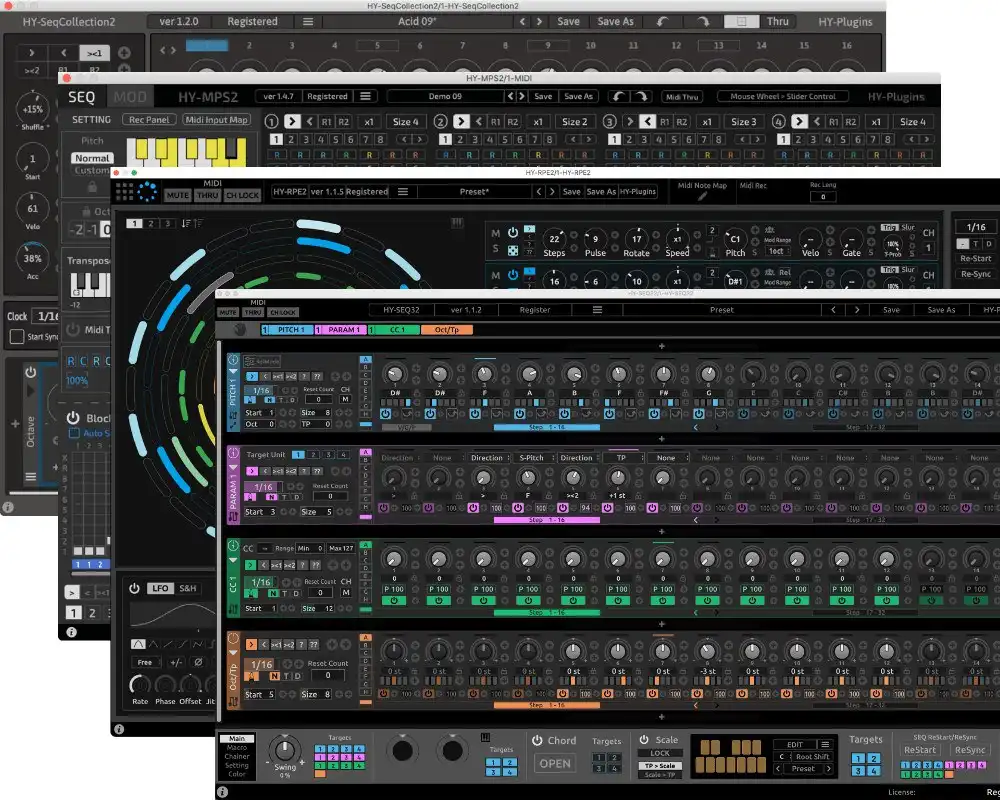
Task: Click the undo arrow in HY-MPS2 header
Action: (618, 96)
